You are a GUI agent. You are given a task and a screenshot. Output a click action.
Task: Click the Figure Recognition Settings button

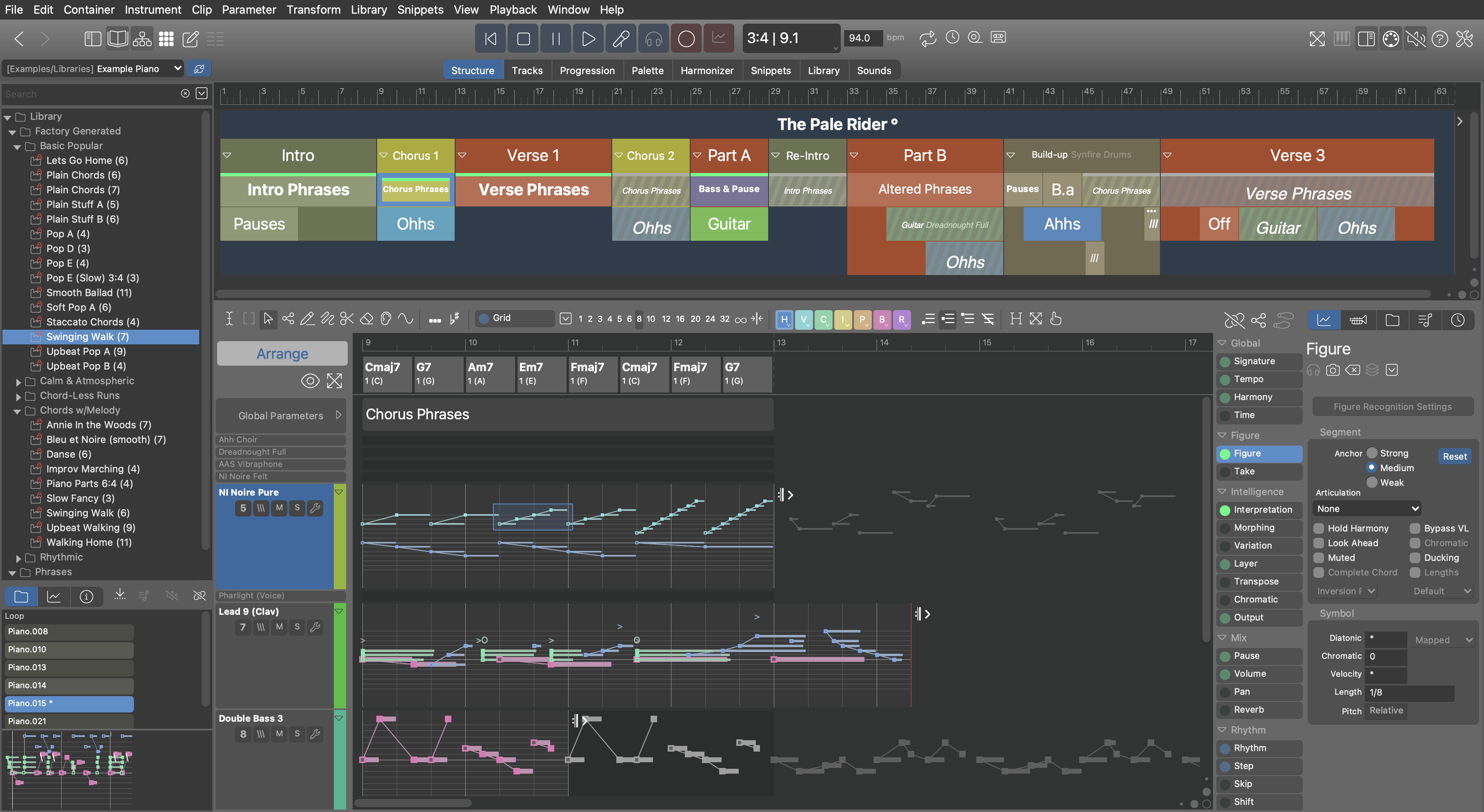click(x=1392, y=406)
